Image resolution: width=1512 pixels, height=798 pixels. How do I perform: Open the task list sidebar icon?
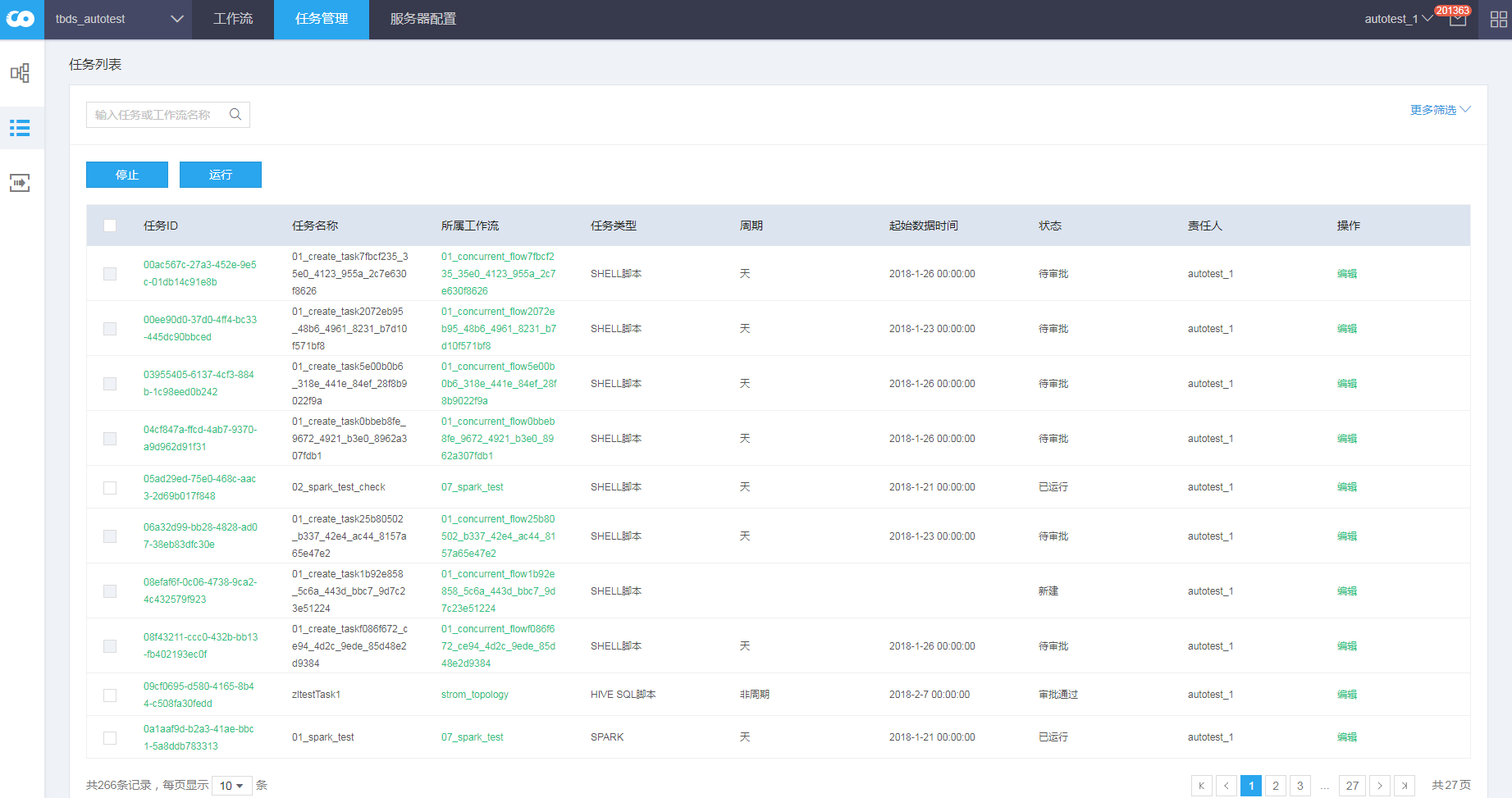click(x=21, y=128)
